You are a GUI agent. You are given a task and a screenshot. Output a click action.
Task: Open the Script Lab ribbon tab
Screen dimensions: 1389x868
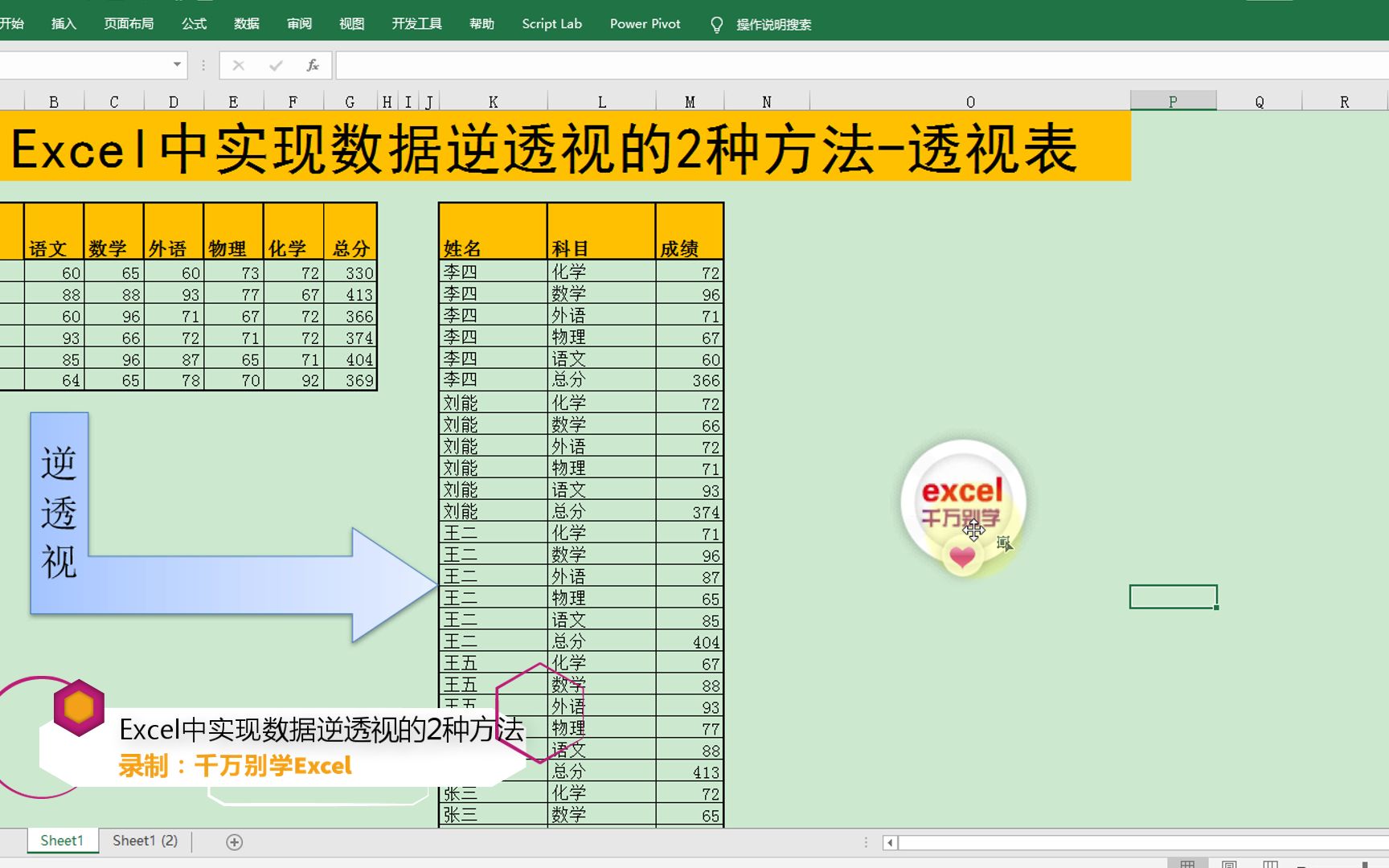[x=551, y=24]
